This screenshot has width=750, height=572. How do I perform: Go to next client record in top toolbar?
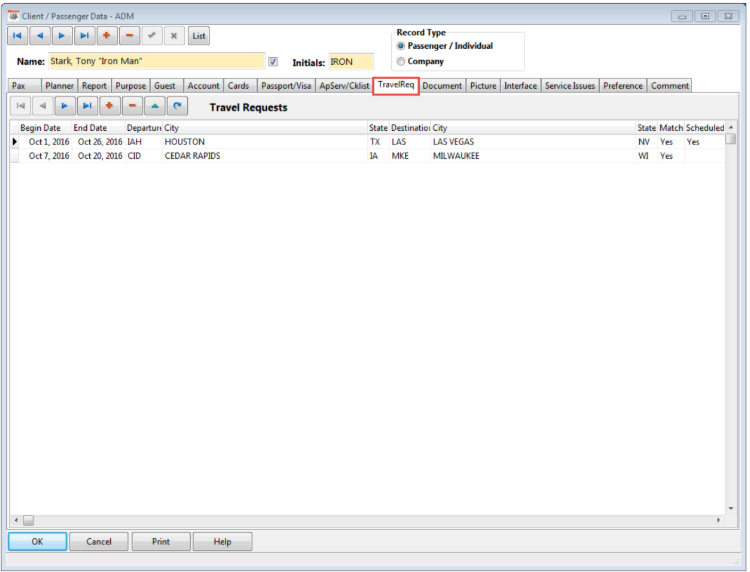click(62, 36)
